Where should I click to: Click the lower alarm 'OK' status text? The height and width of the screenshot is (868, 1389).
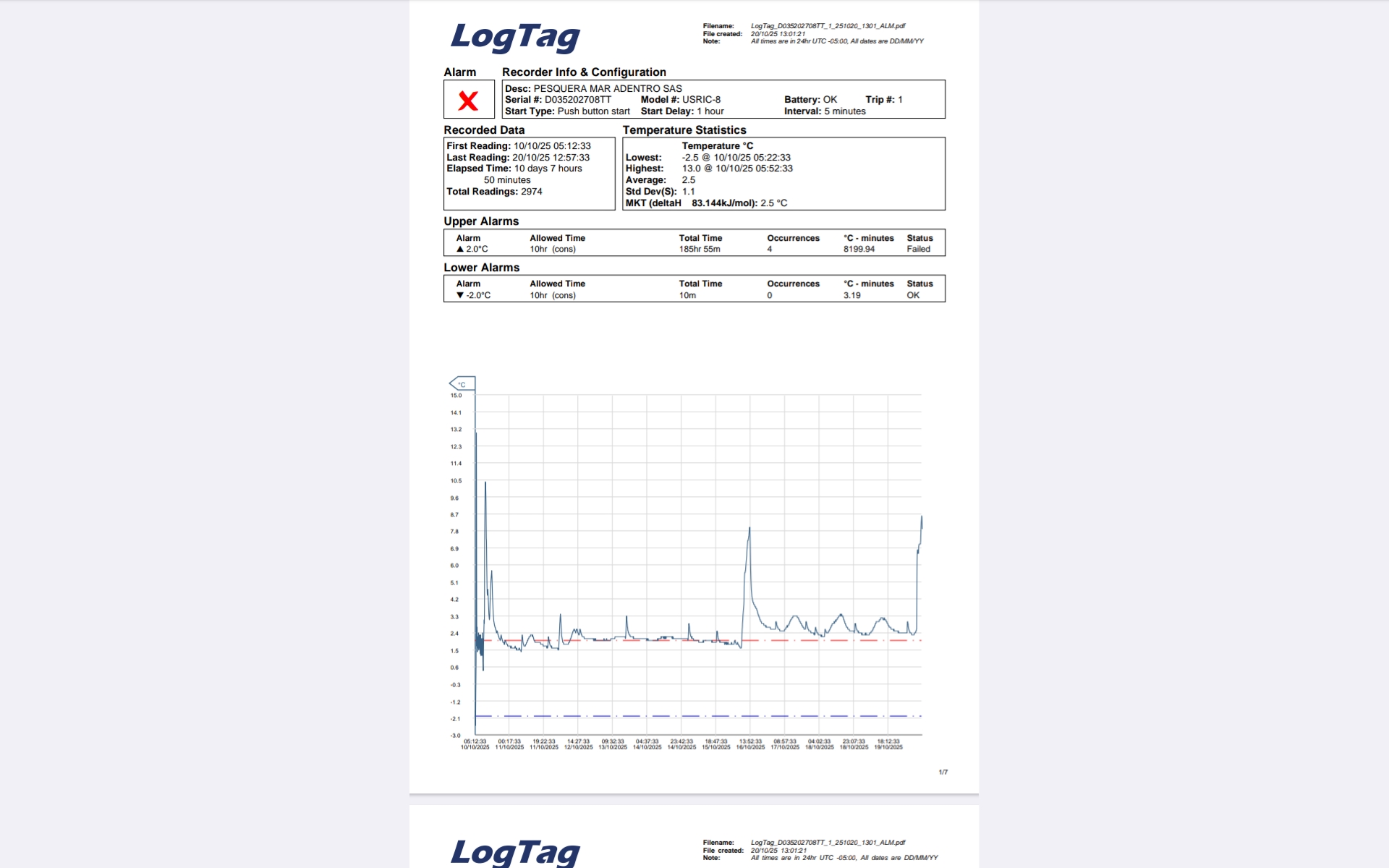913,295
